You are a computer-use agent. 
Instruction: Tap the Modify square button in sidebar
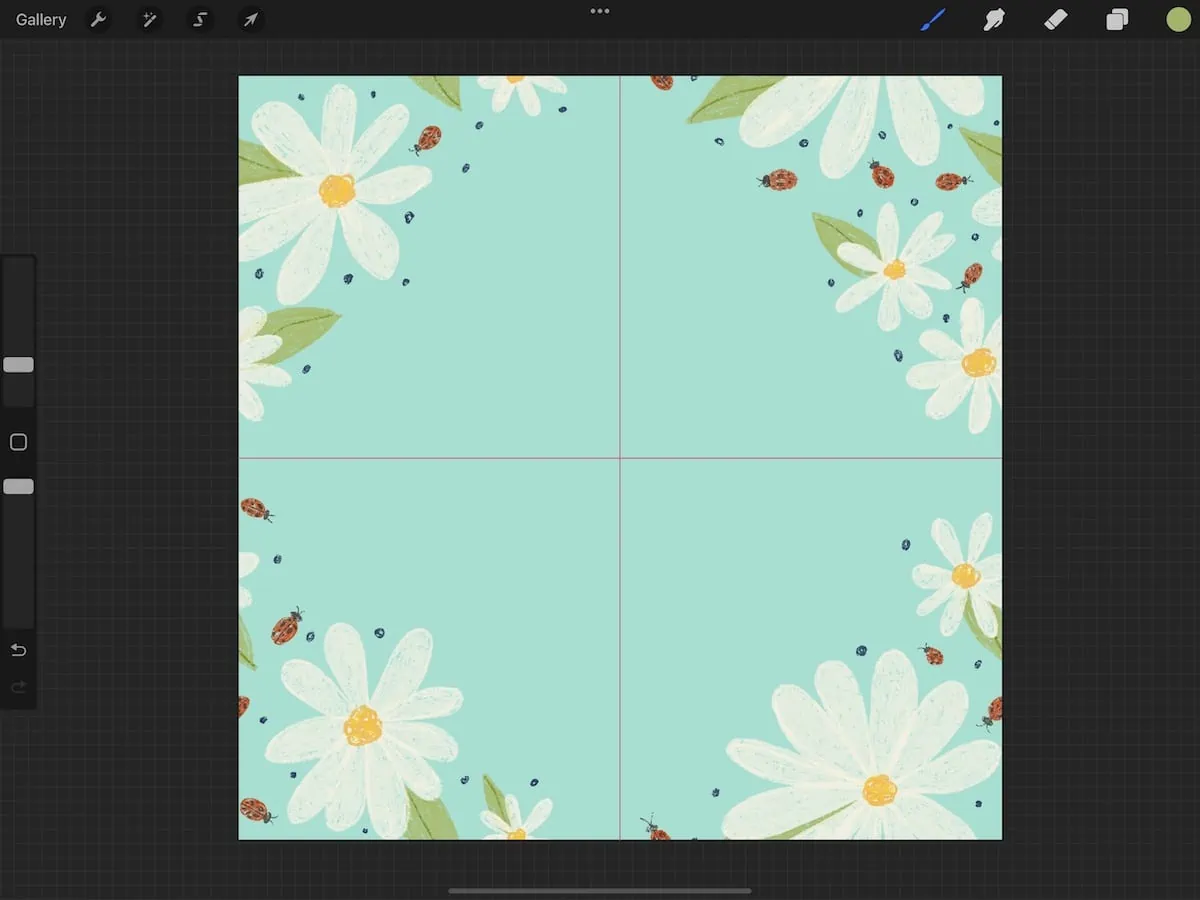(18, 442)
